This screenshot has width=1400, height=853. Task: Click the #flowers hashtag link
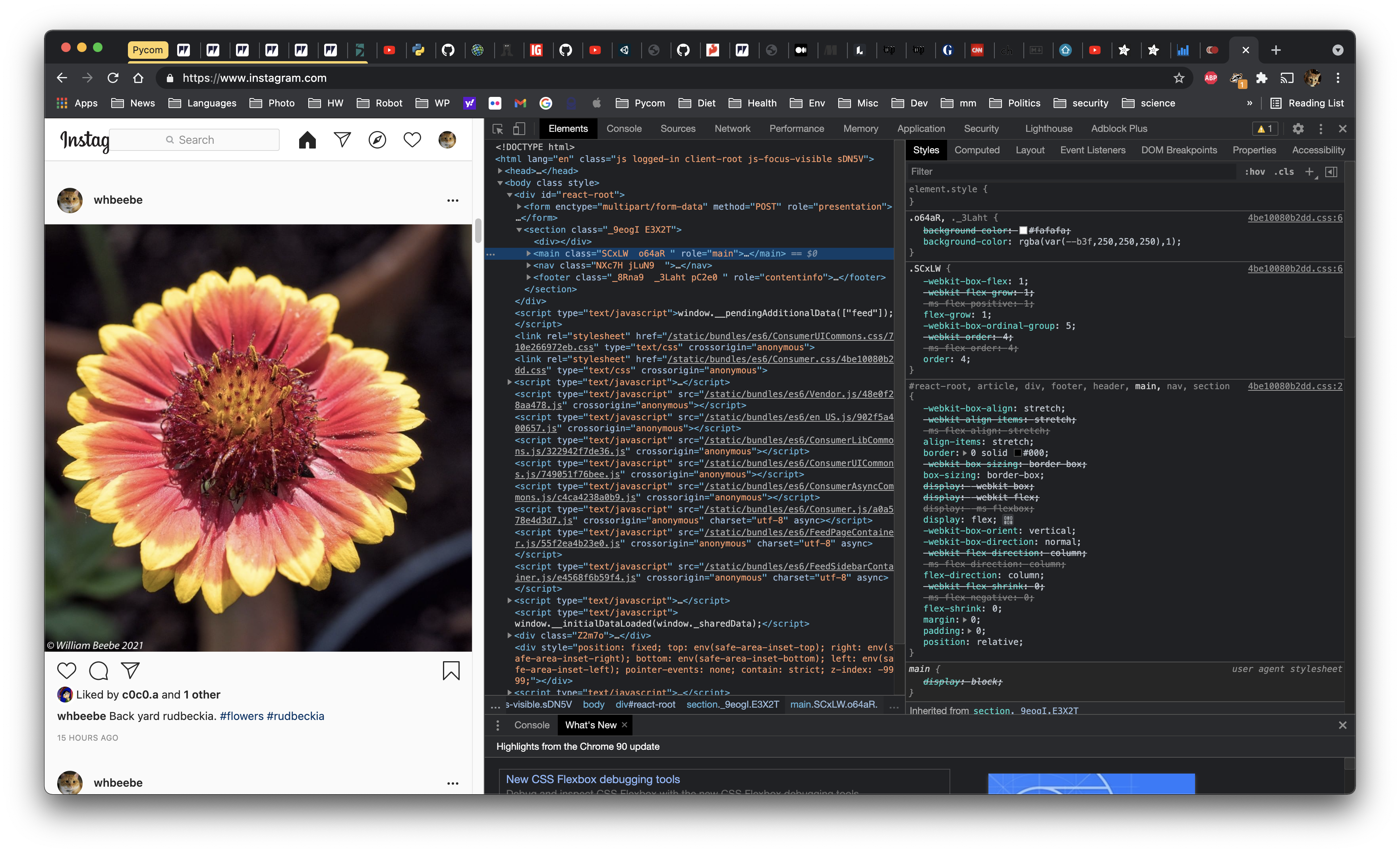[x=242, y=716]
